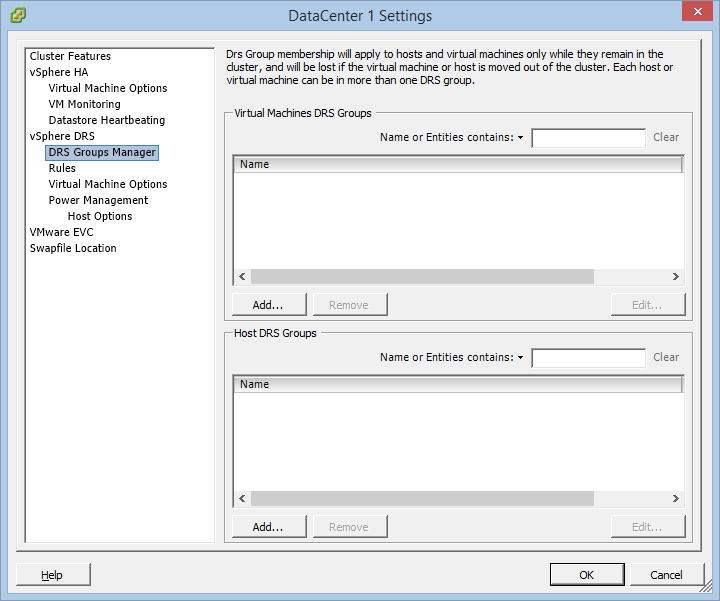Open filter dropdown in Host DRS Groups

pyautogui.click(x=520, y=357)
